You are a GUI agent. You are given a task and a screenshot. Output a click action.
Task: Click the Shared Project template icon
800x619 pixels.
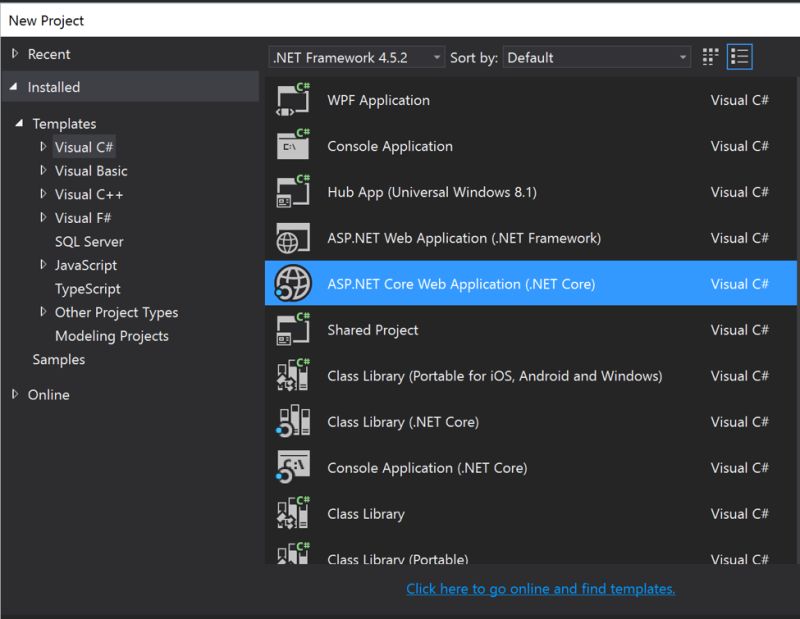pyautogui.click(x=291, y=330)
